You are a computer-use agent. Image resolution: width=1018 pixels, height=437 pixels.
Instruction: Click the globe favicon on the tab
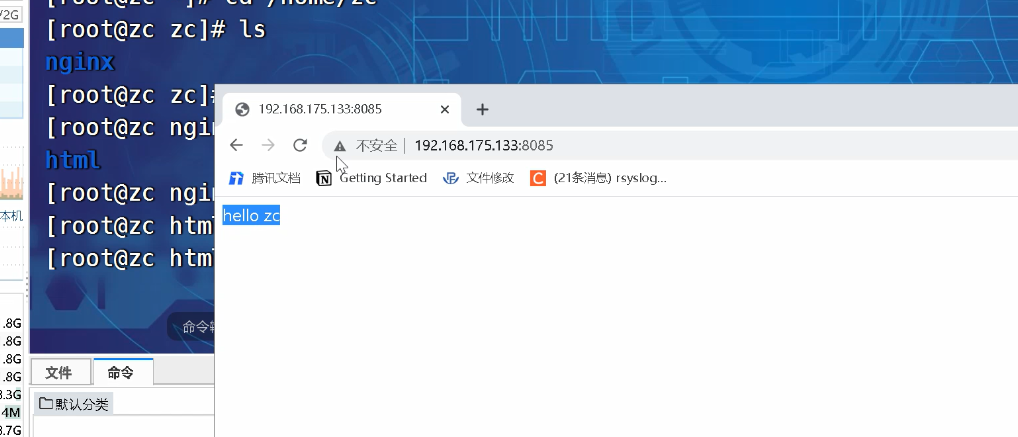[x=242, y=109]
